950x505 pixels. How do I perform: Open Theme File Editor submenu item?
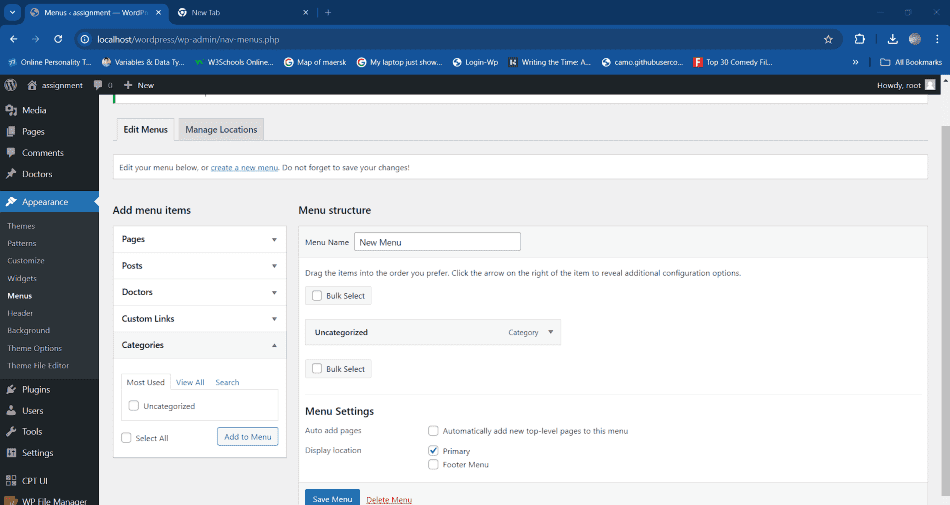point(38,366)
